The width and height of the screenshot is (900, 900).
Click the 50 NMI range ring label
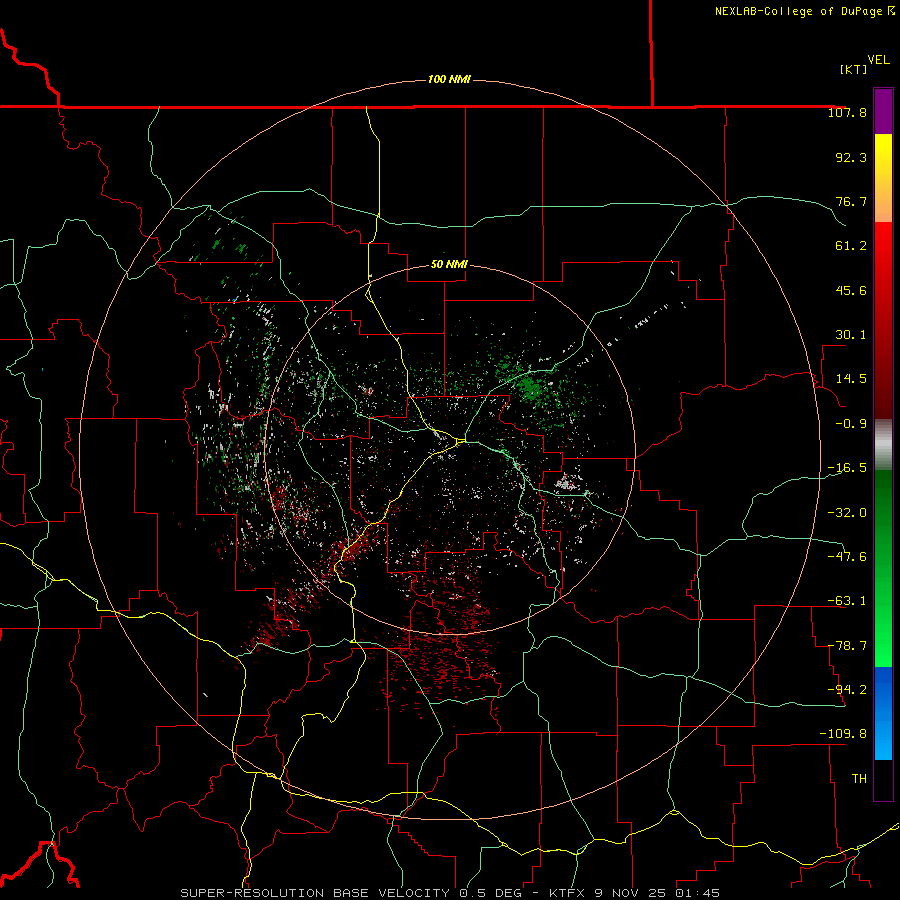point(449,264)
